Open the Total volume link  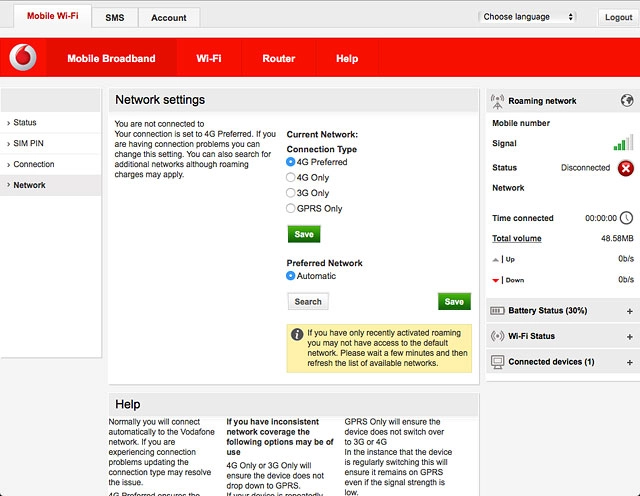click(516, 239)
